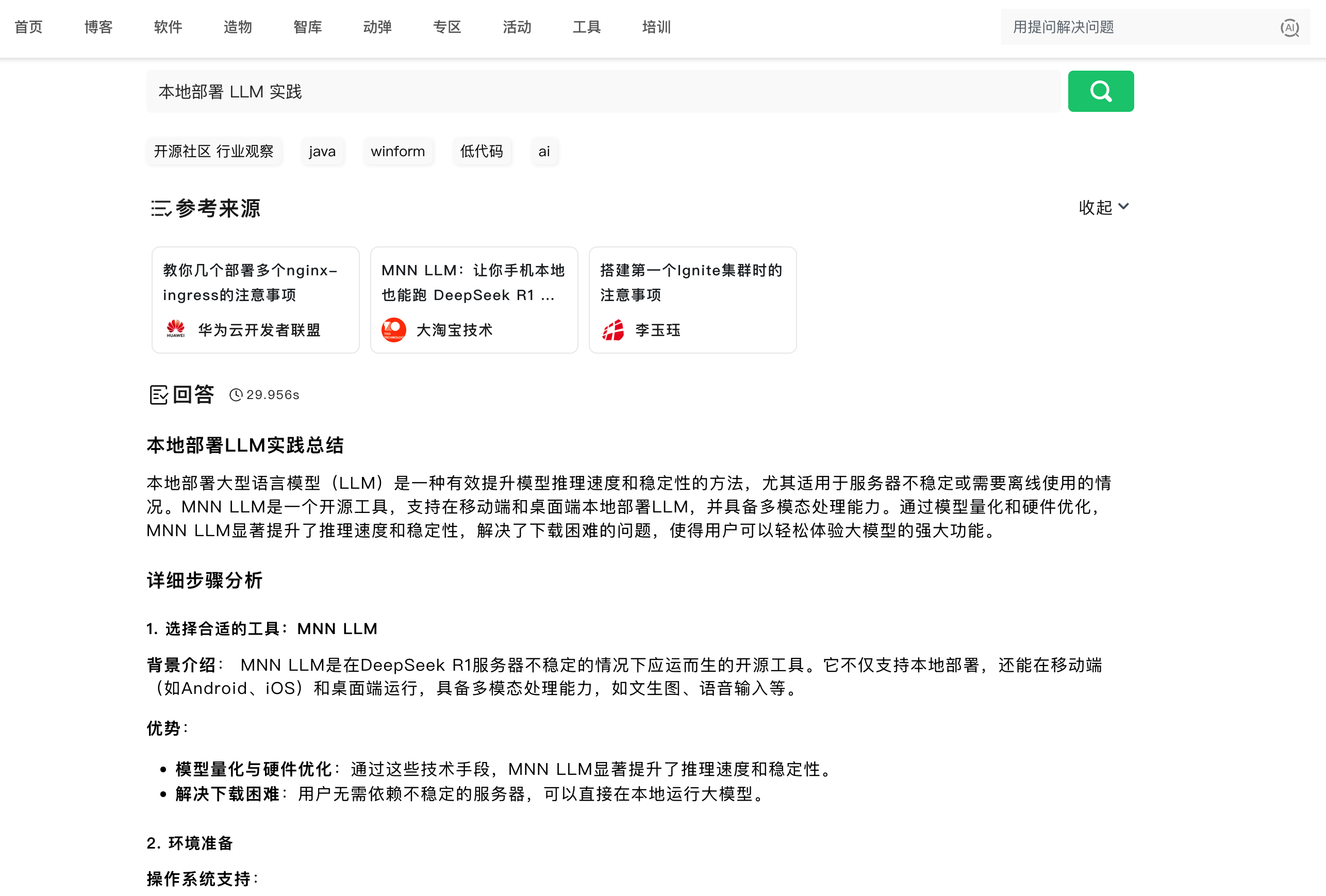
Task: Click the 用提问解决问题 input box
Action: (x=1135, y=27)
